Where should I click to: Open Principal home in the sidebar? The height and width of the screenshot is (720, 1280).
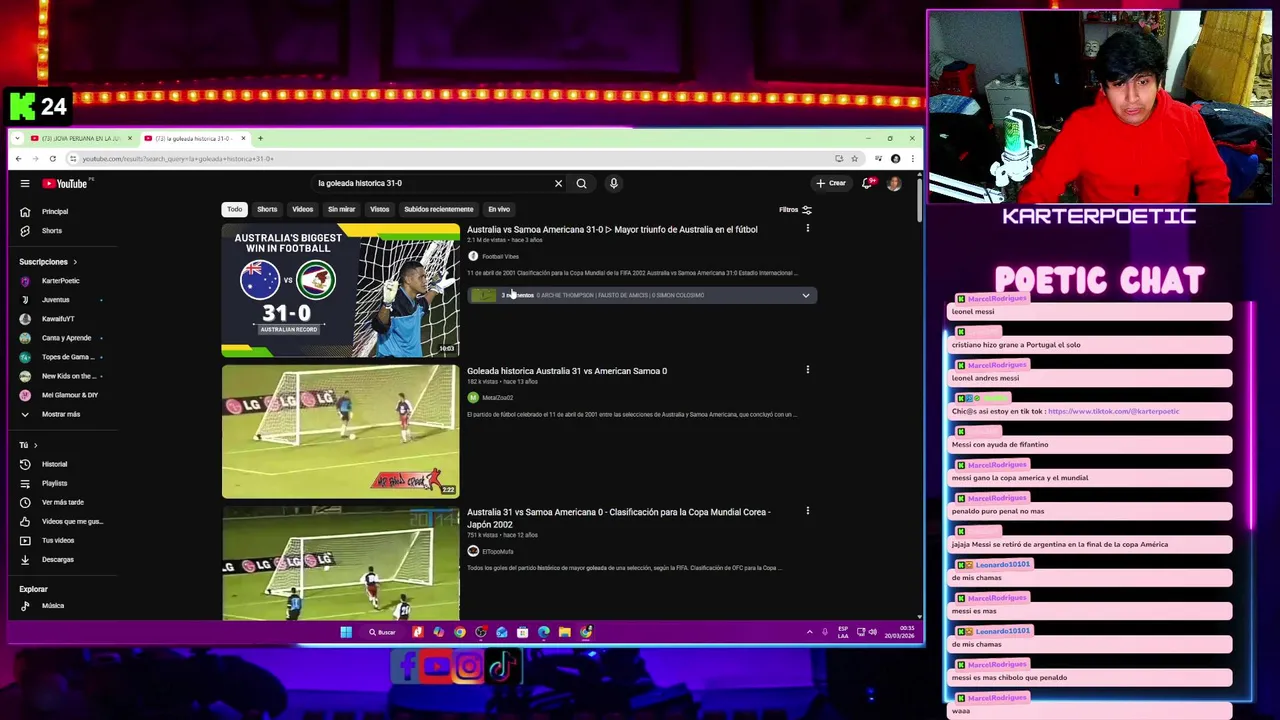54,212
